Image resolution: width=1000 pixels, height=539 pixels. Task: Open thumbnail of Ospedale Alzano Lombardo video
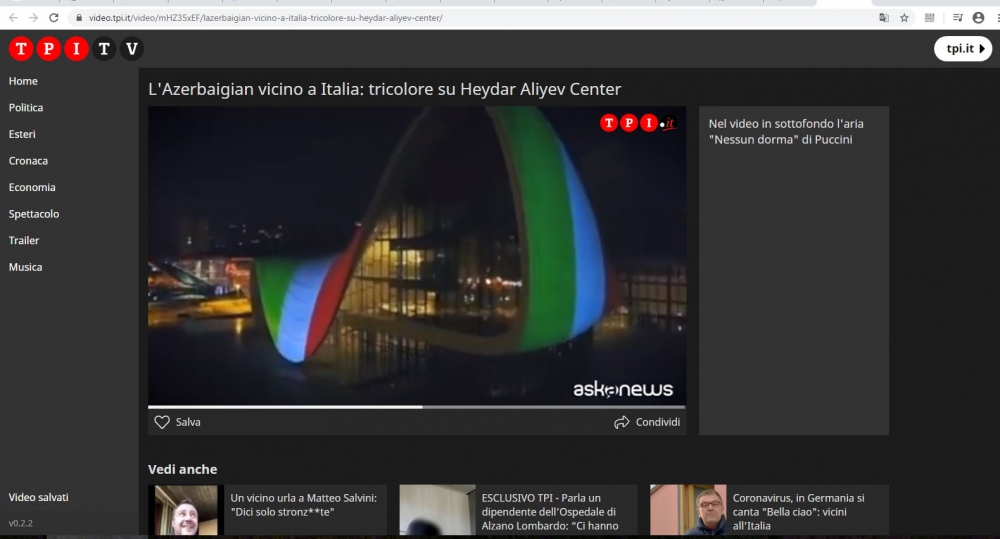(x=438, y=510)
